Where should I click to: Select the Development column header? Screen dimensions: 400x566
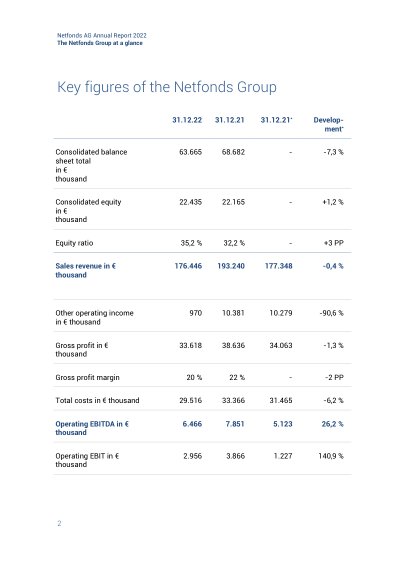(x=329, y=125)
